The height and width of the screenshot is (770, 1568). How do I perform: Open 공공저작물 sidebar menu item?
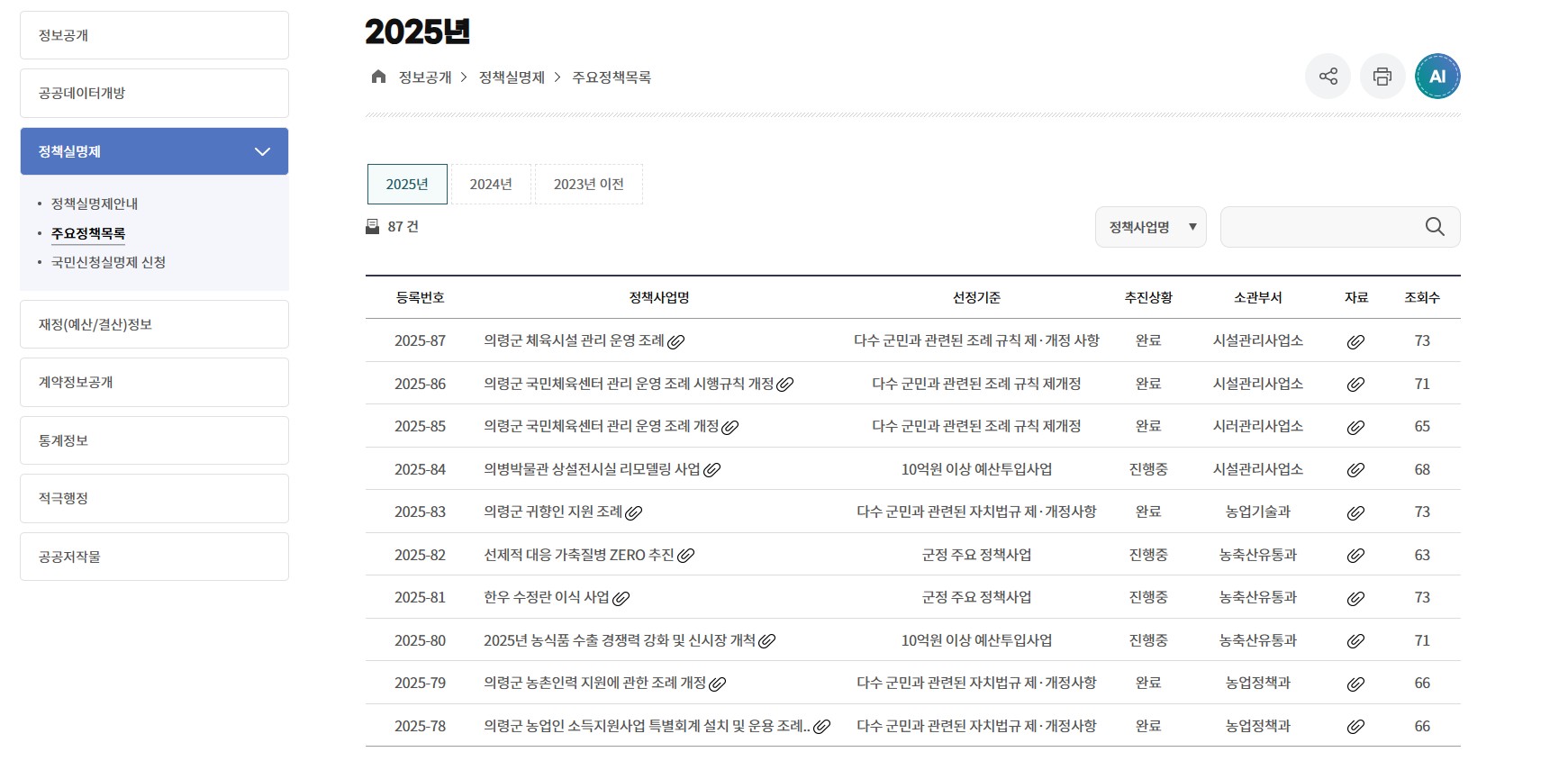pos(154,557)
